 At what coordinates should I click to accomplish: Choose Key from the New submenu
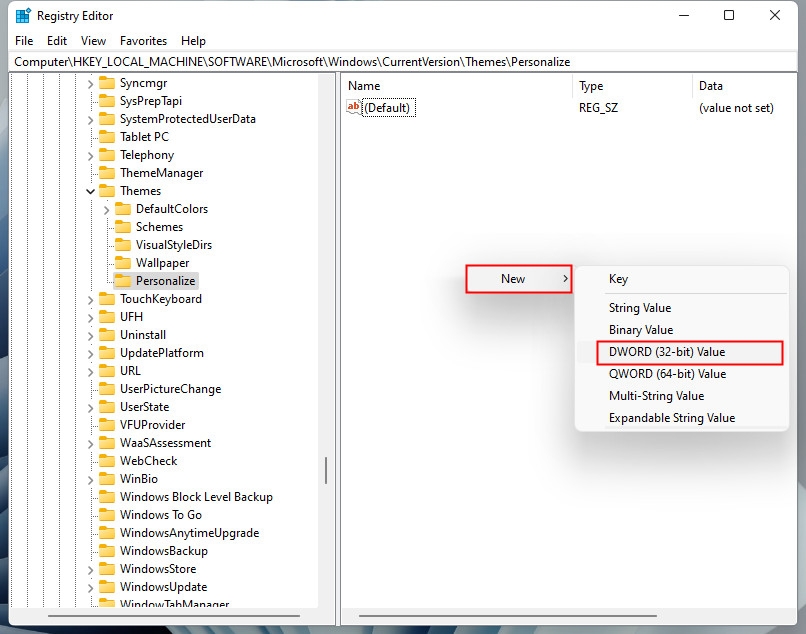pyautogui.click(x=682, y=279)
